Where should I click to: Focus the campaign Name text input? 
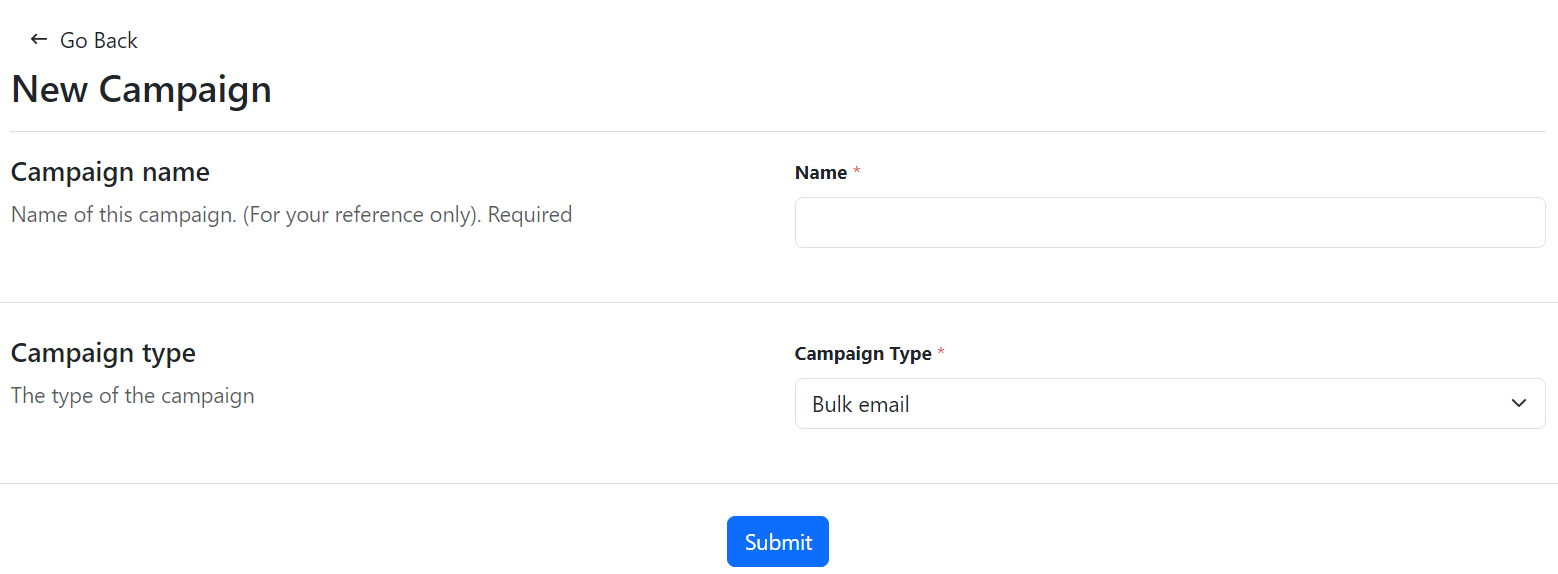[1170, 222]
